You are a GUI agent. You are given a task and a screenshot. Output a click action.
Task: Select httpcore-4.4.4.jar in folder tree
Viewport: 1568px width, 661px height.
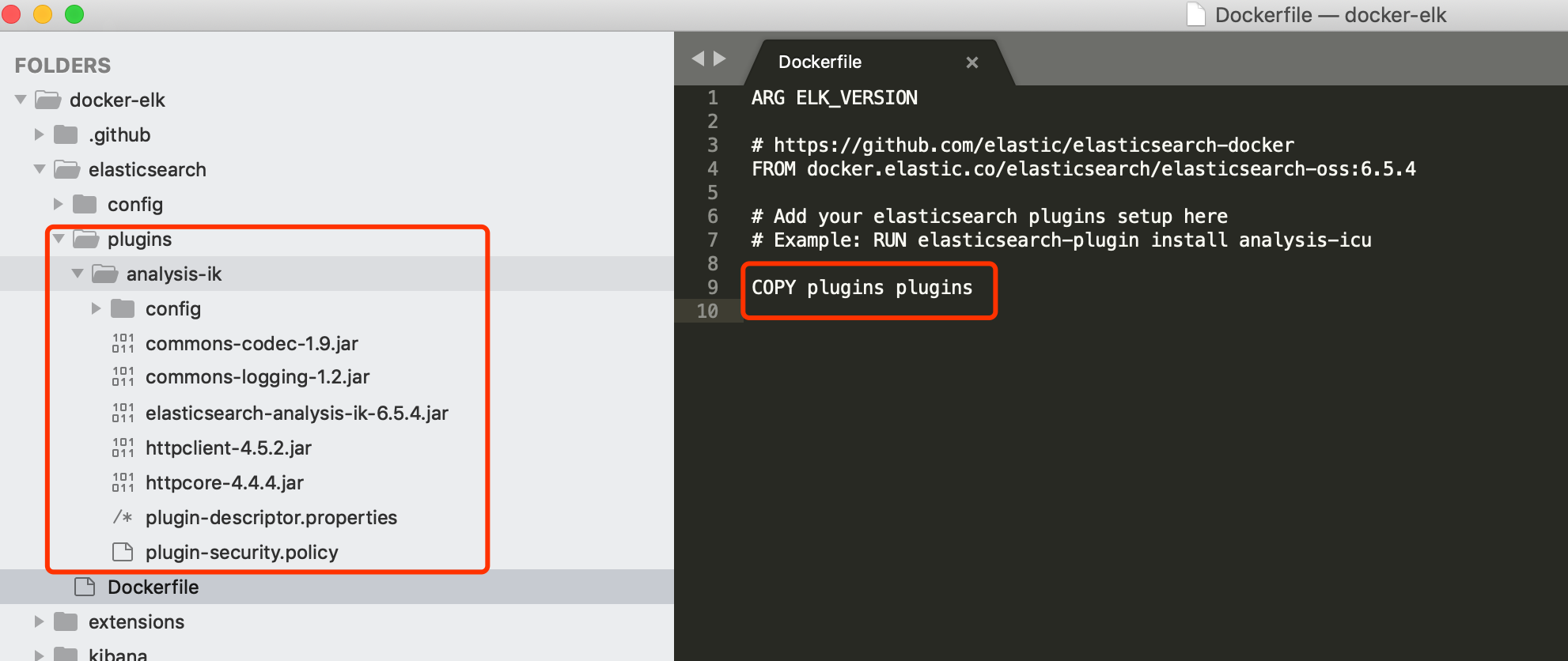(x=225, y=482)
